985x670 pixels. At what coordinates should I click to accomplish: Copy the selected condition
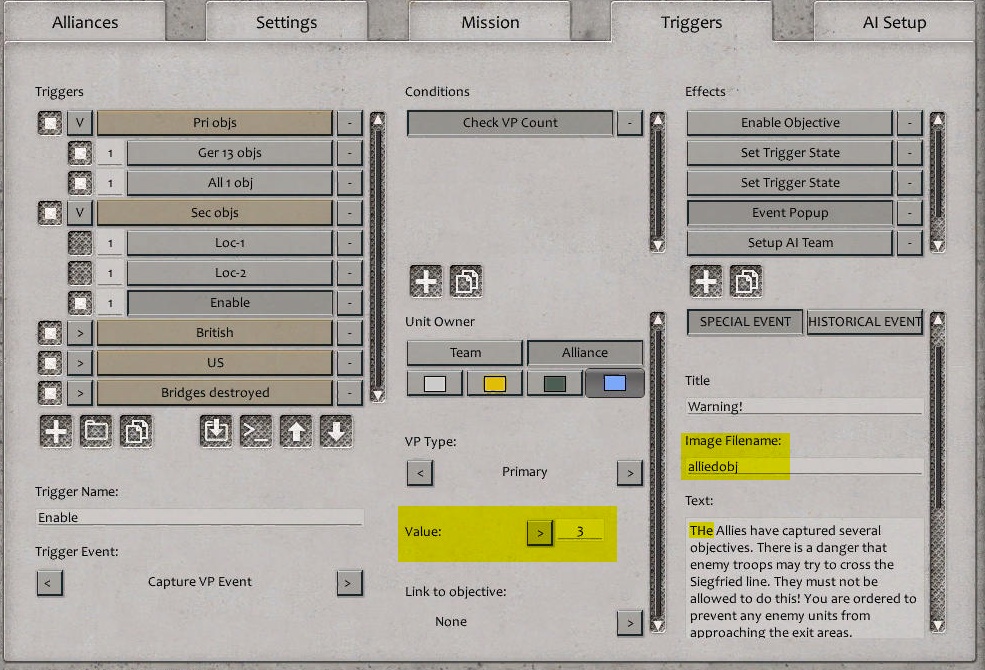[466, 281]
